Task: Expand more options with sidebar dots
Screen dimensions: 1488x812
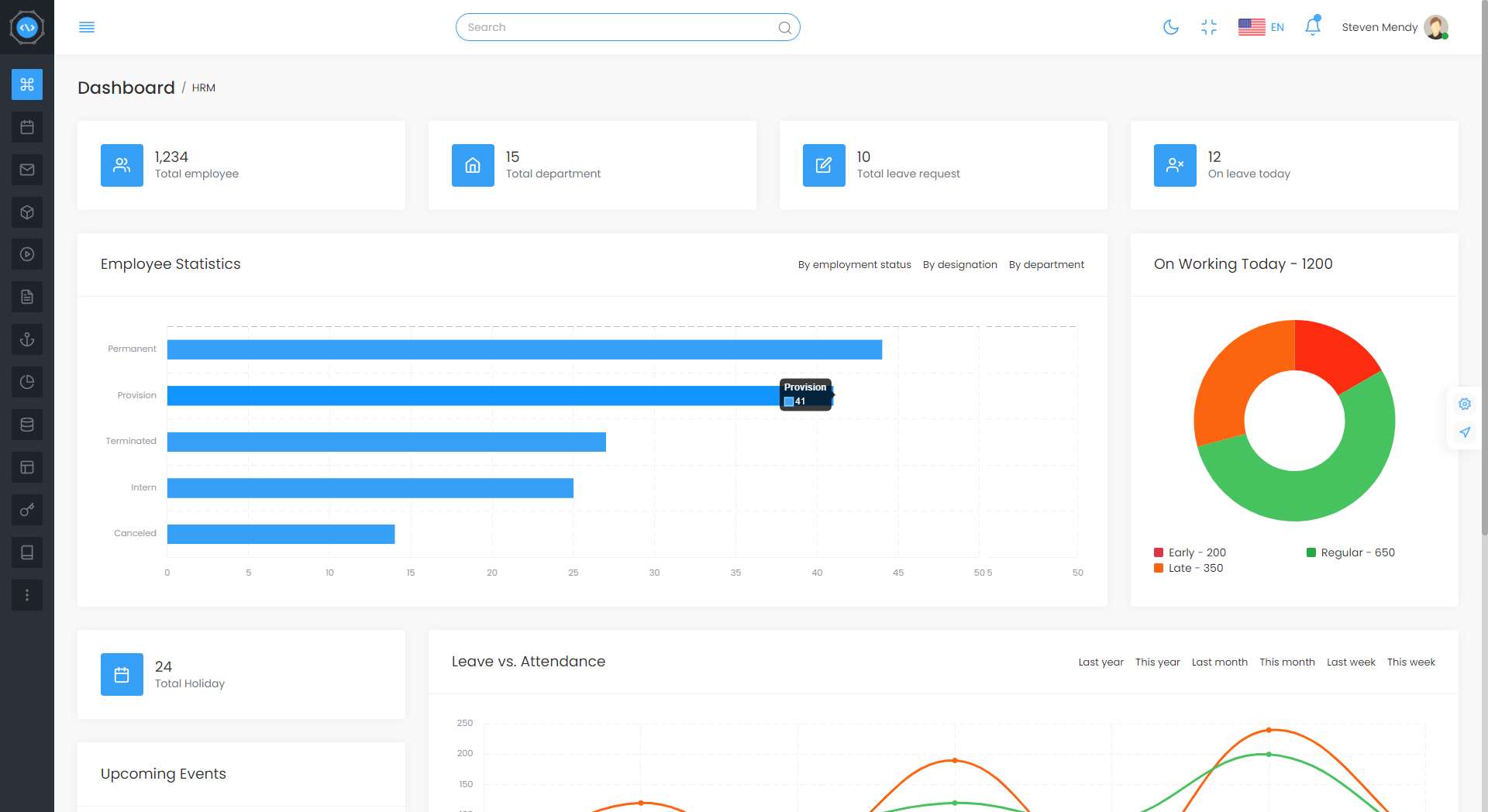Action: click(x=27, y=595)
